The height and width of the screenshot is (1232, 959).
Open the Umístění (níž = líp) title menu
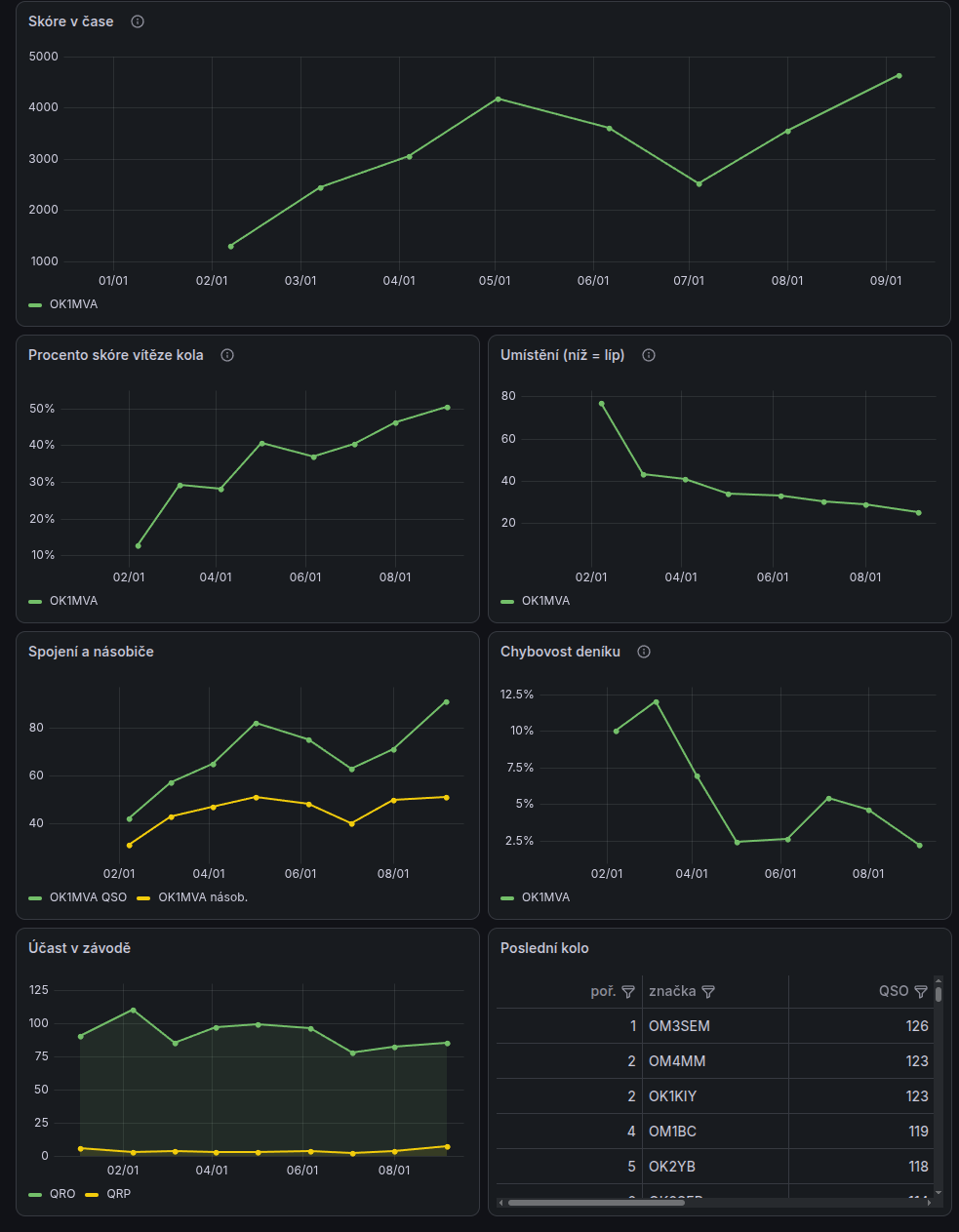562,355
